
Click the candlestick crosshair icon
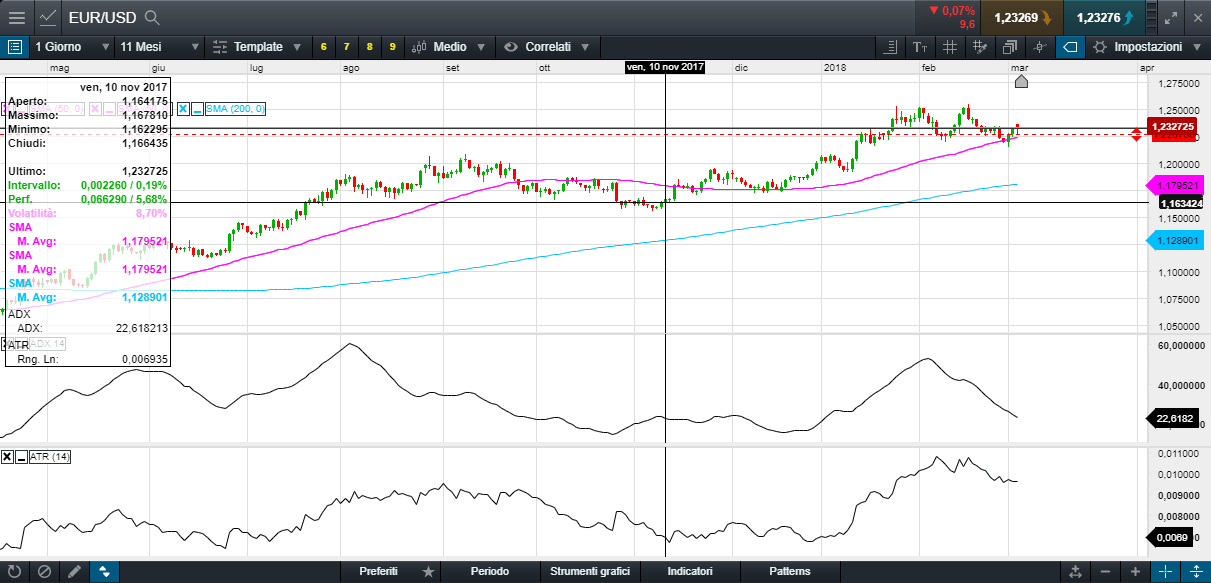pos(1040,47)
